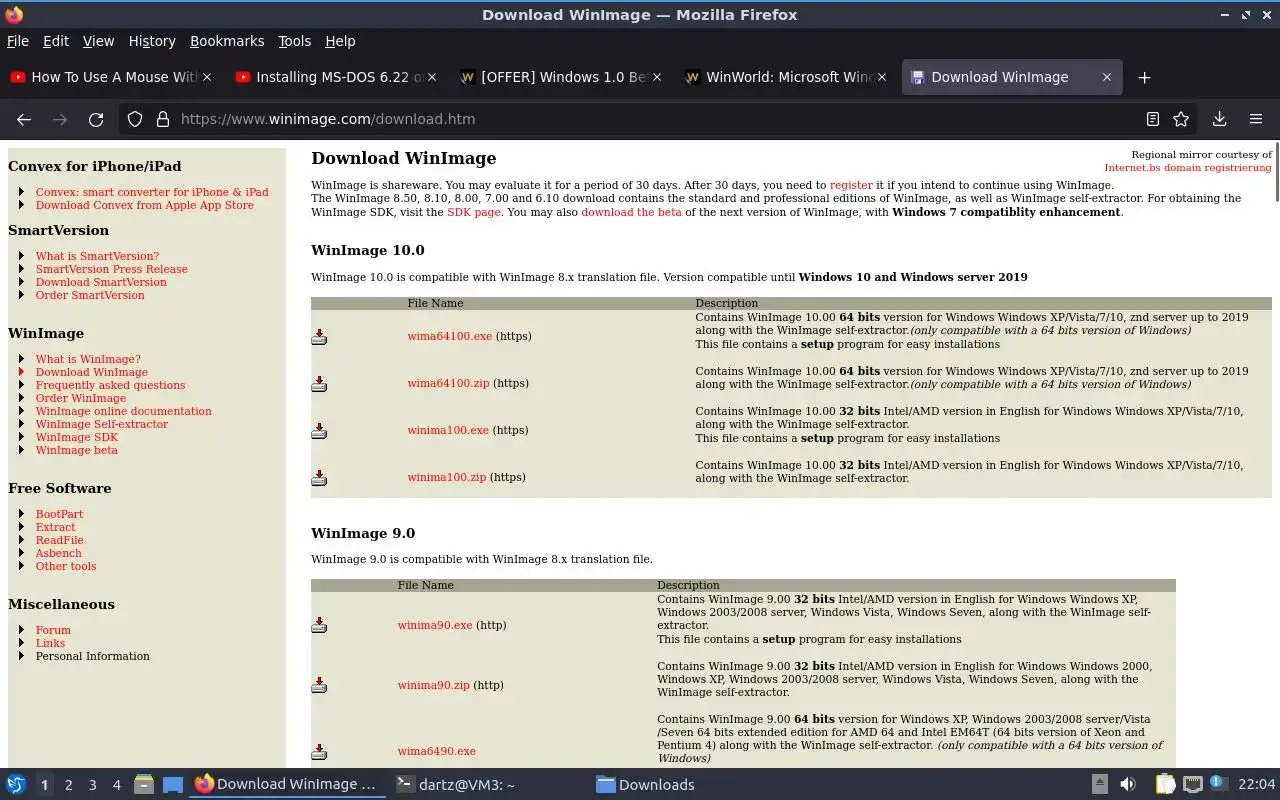Viewport: 1280px width, 800px height.
Task: Reload the page with the refresh button
Action: 96,119
